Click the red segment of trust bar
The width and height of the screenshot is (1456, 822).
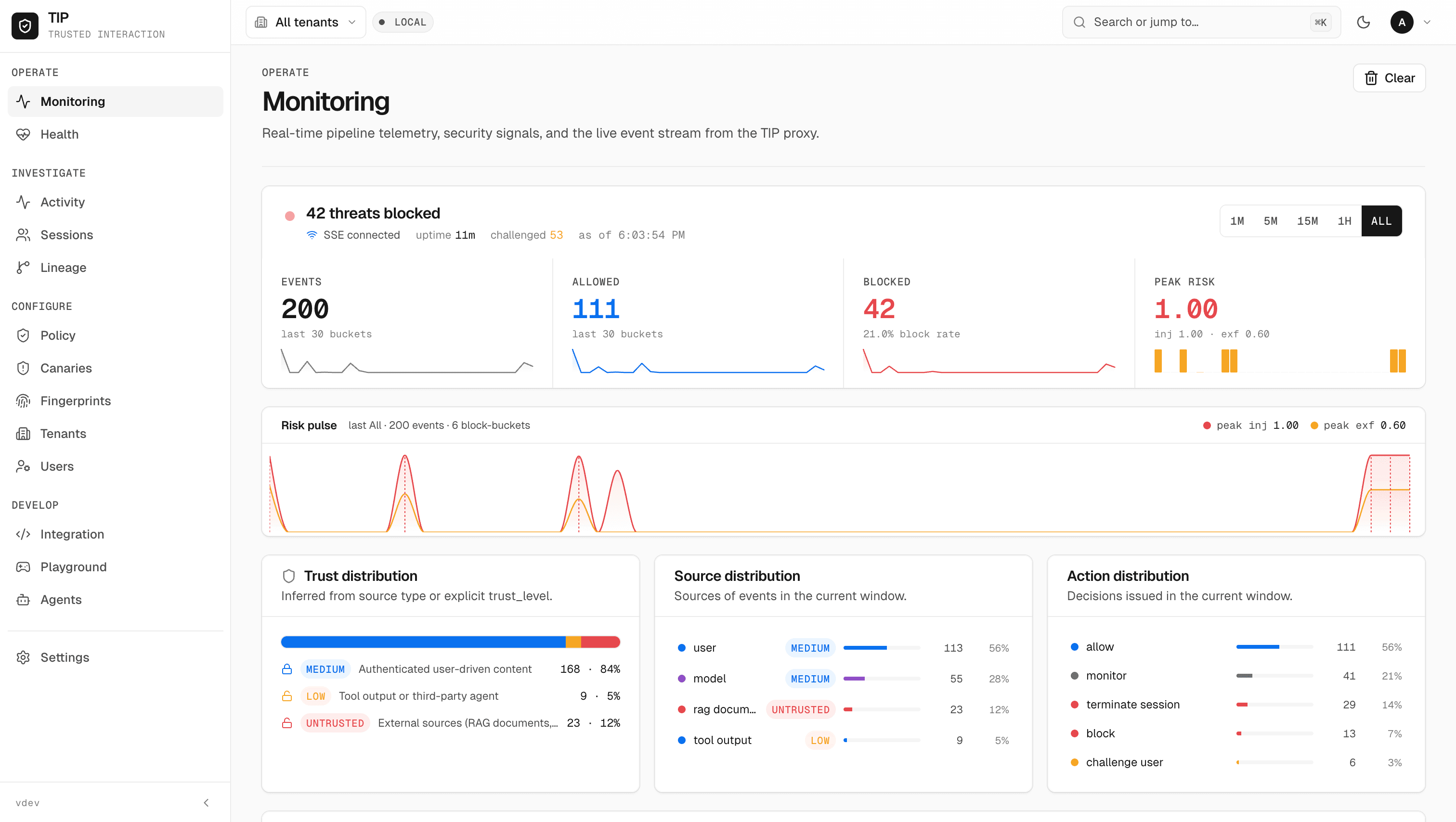coord(600,642)
